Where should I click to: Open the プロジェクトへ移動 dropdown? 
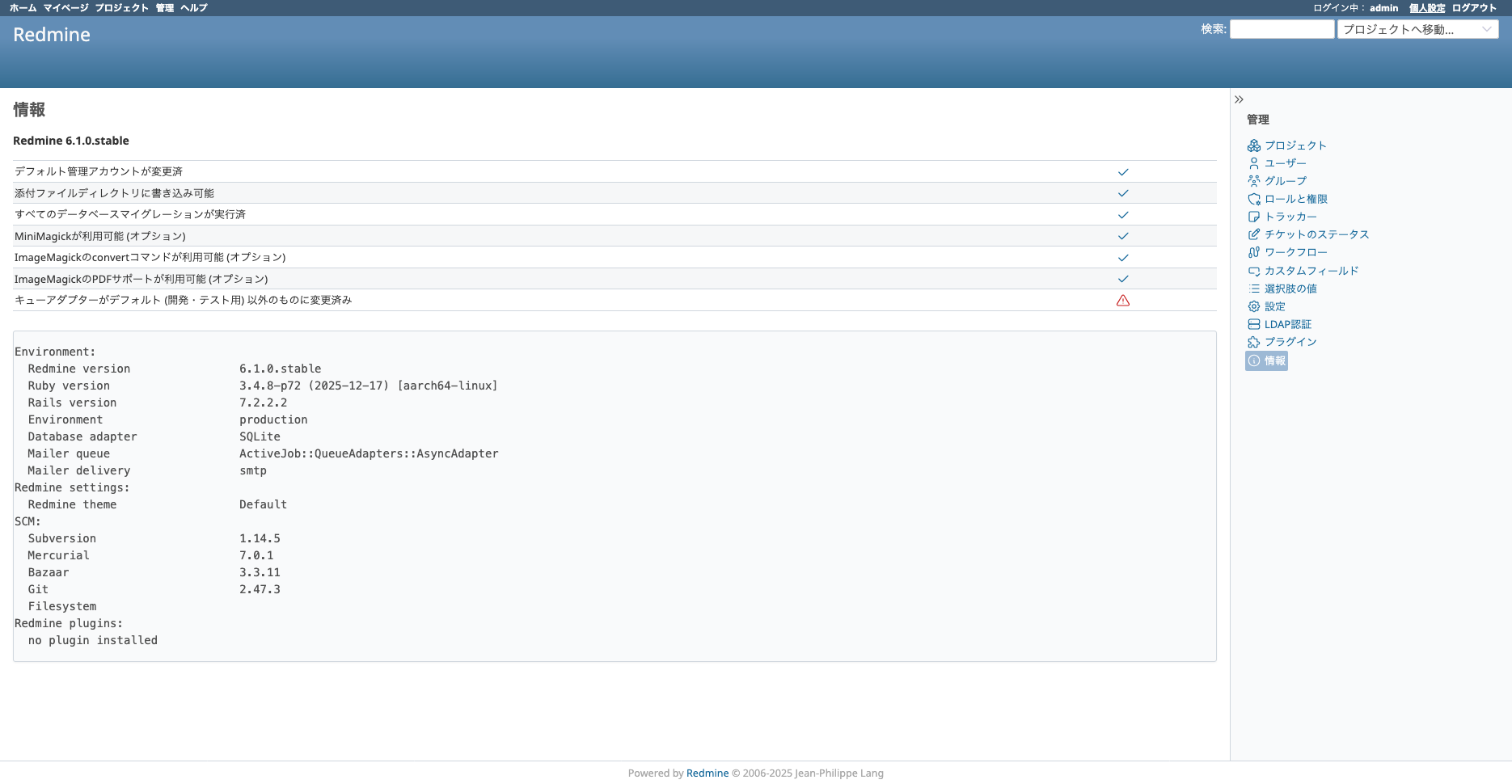1418,29
